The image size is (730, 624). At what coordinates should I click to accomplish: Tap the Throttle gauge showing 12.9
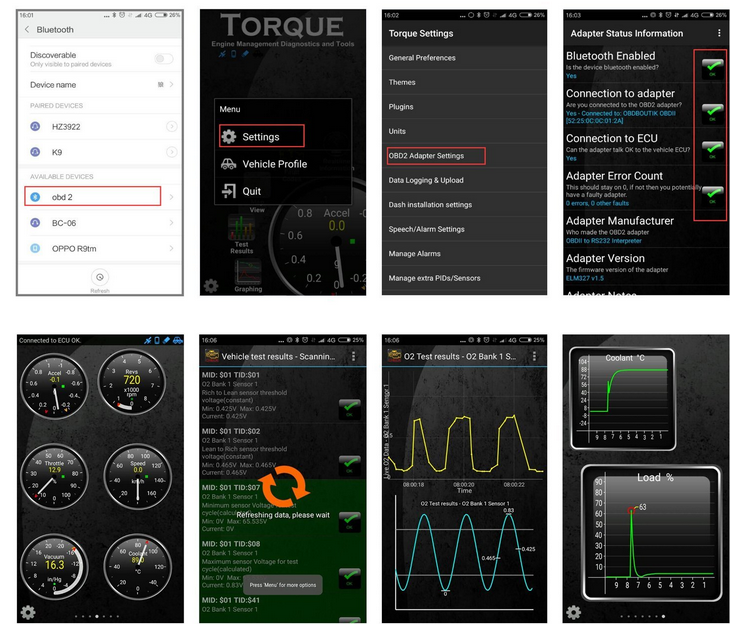coord(54,476)
